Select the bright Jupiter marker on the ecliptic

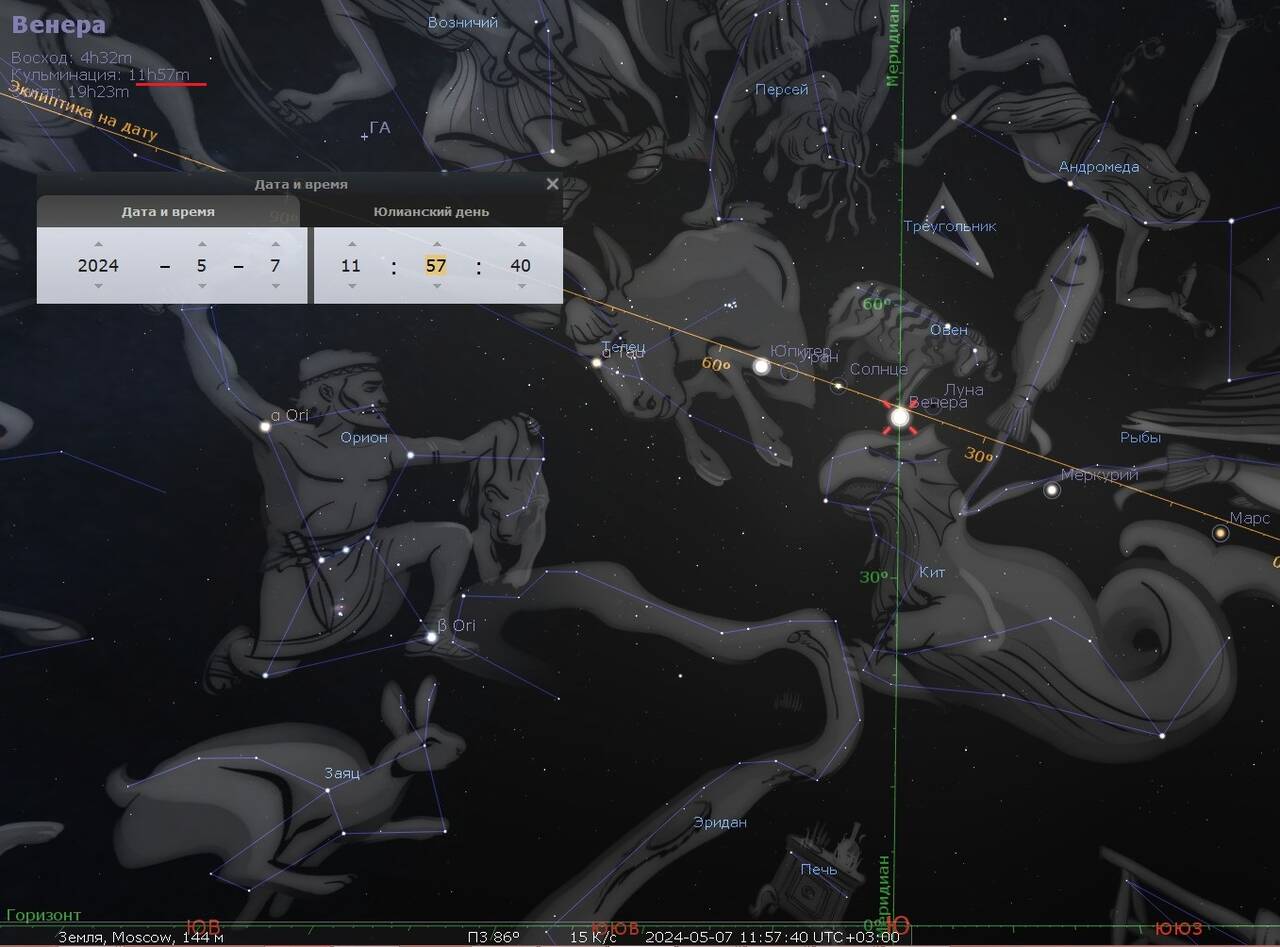click(x=761, y=367)
